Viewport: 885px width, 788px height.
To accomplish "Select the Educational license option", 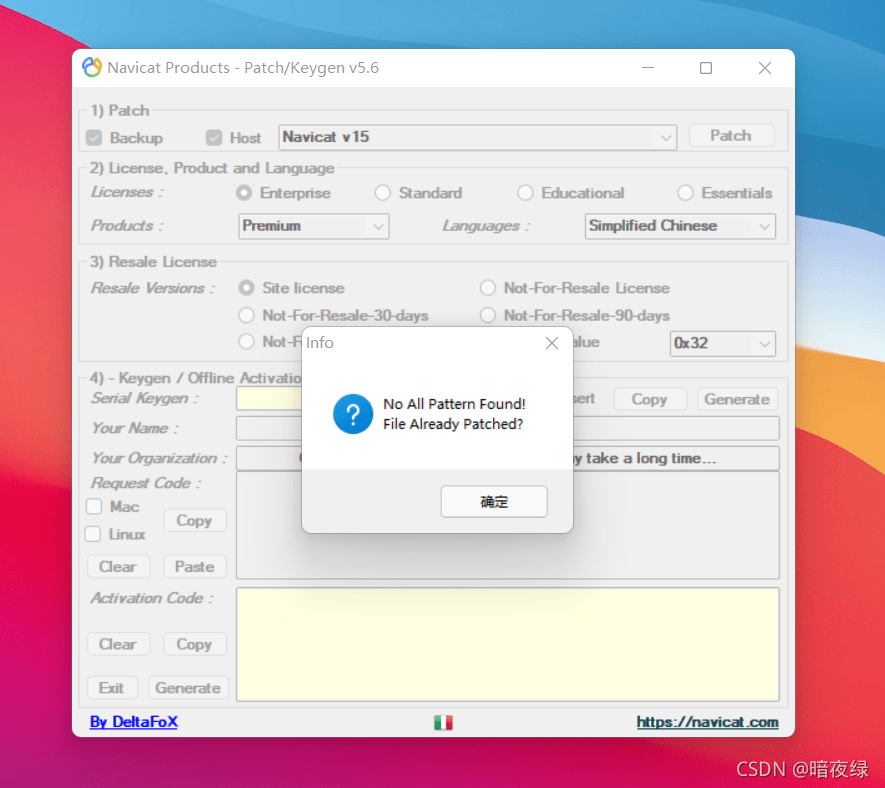I will point(525,193).
